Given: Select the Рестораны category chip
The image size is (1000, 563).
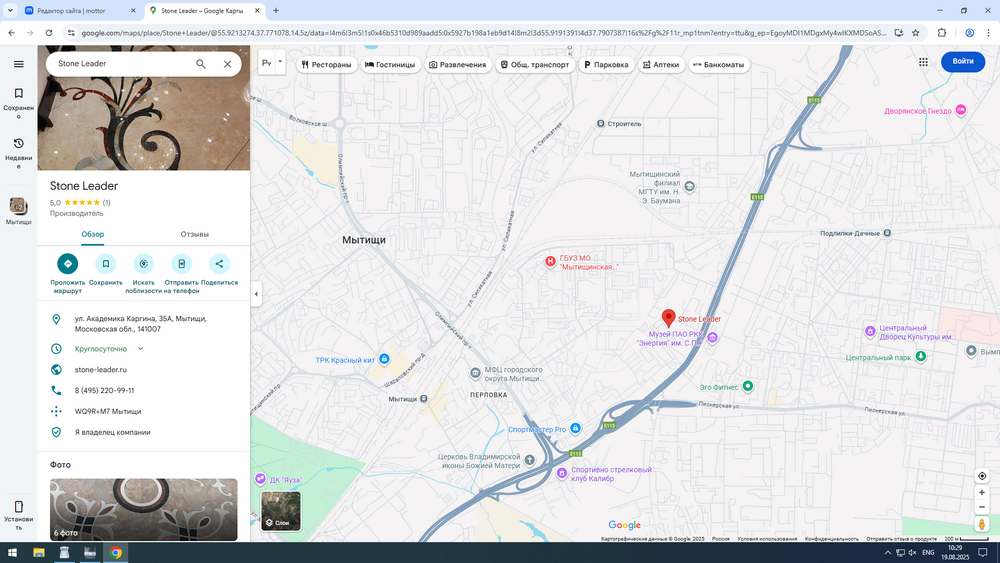Looking at the screenshot, I should (326, 65).
